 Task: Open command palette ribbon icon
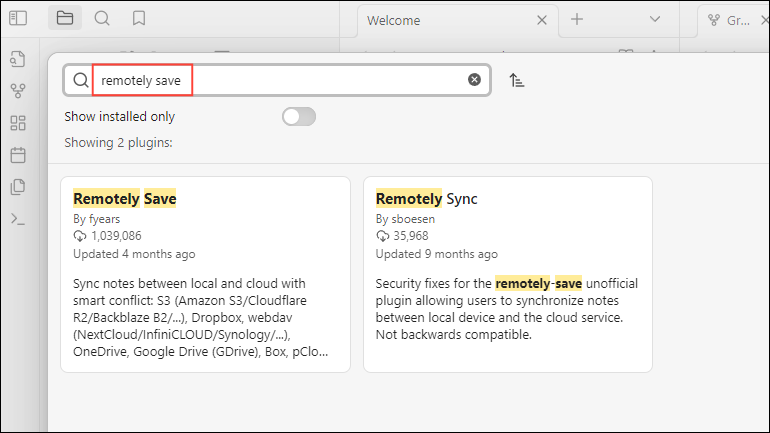[18, 219]
